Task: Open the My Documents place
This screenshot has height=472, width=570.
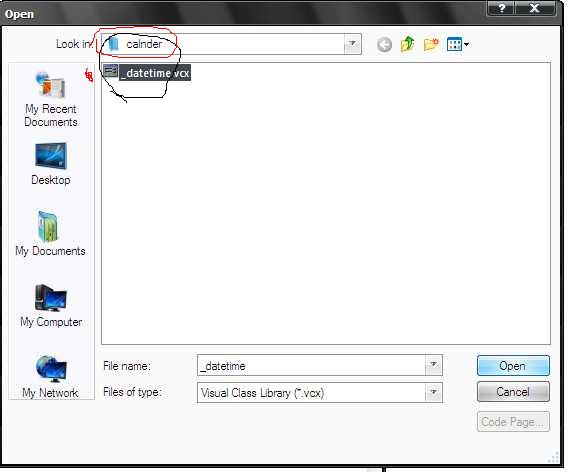Action: tap(50, 233)
